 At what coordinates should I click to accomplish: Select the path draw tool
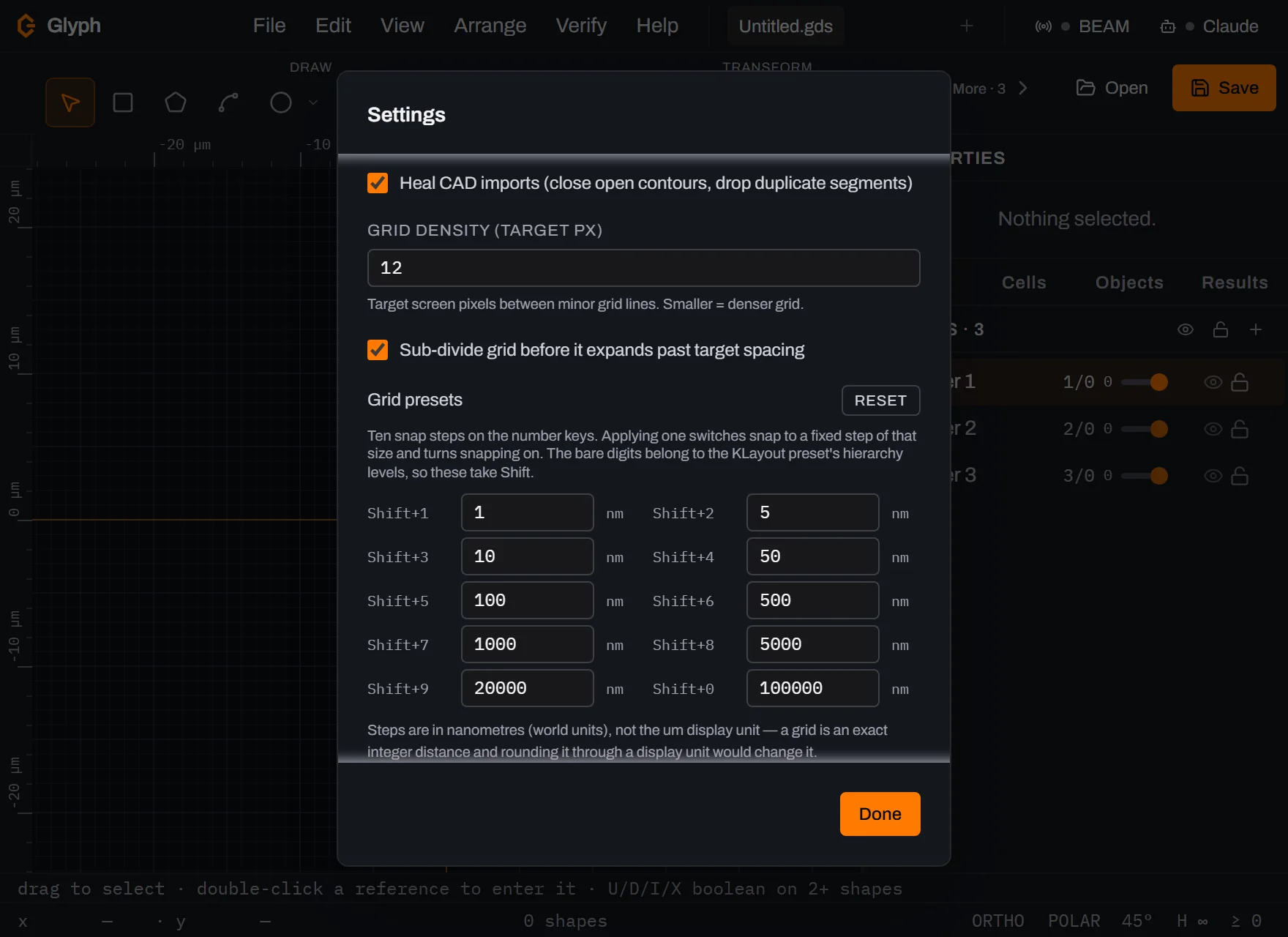[228, 102]
